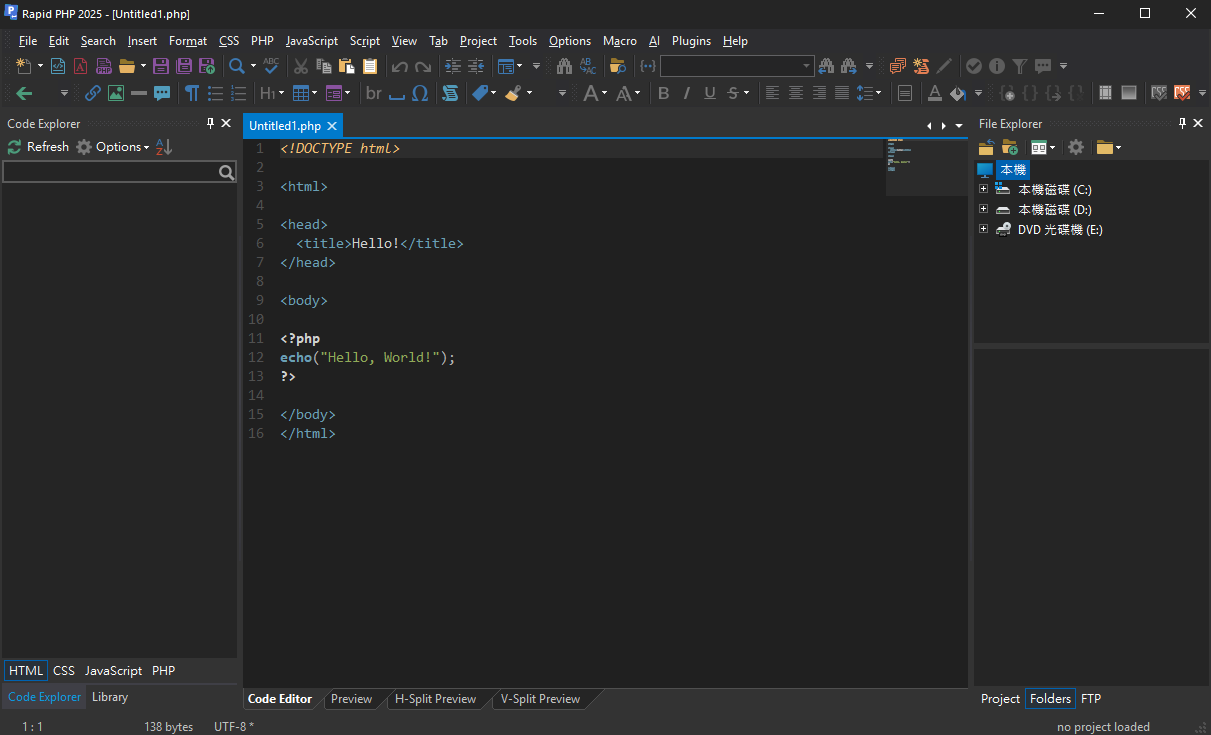1211x735 pixels.
Task: Click the Omega special character icon
Action: 420,93
